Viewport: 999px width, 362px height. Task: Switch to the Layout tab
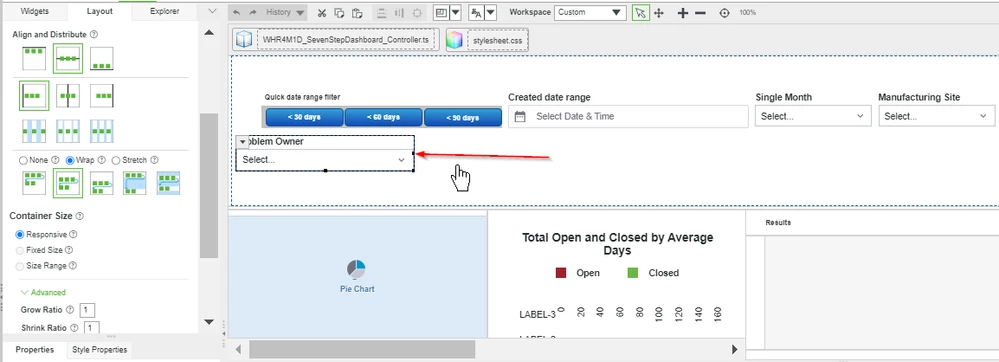click(99, 11)
